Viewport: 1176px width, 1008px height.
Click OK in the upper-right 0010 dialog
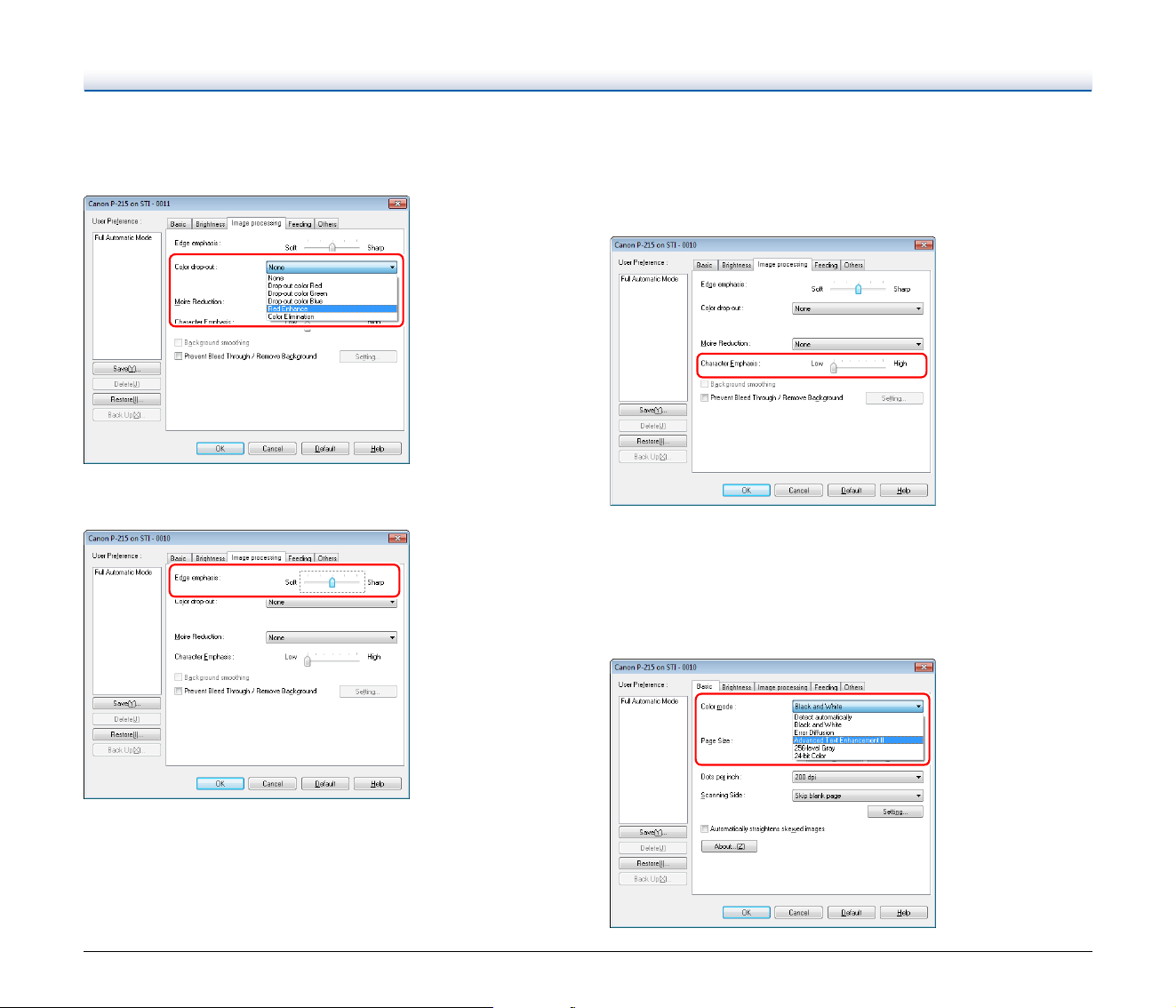coord(747,491)
